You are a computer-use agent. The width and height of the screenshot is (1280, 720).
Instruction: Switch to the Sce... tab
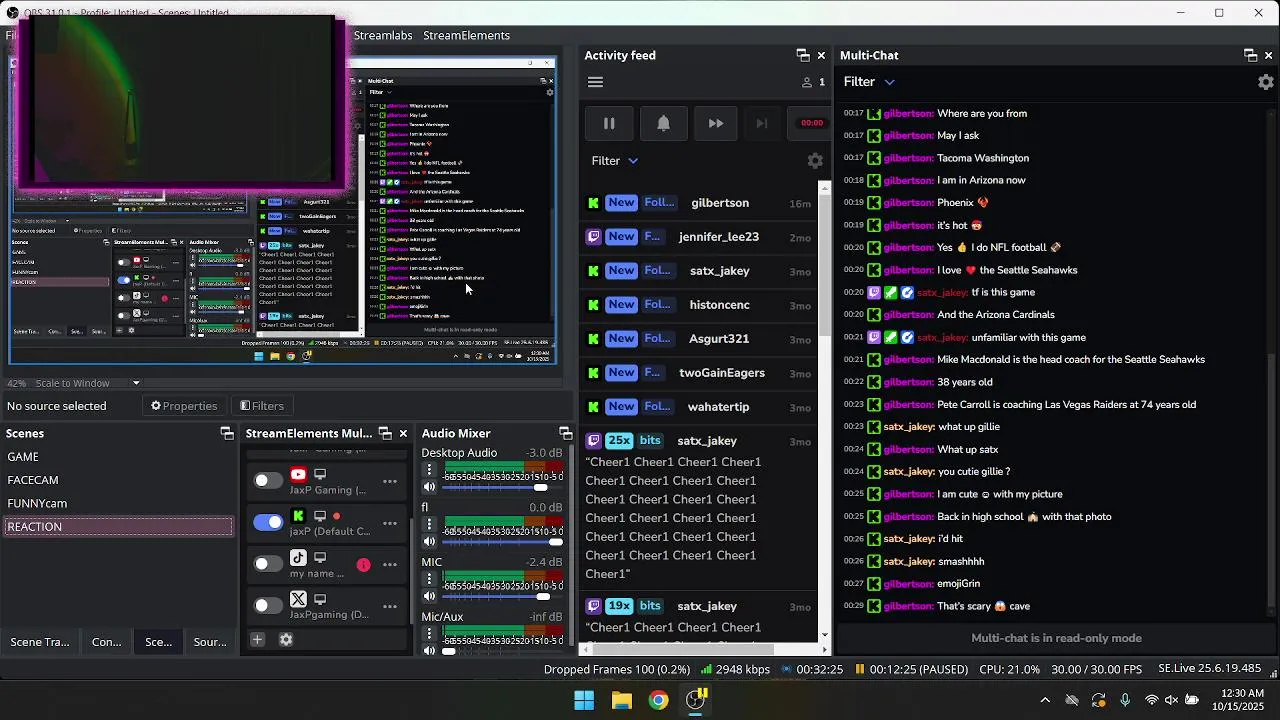(159, 642)
